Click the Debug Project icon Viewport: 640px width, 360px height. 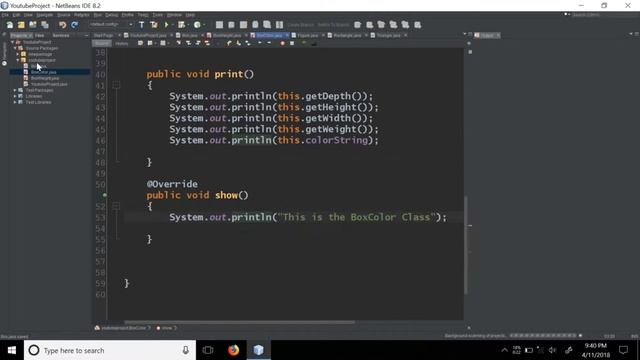pyautogui.click(x=181, y=25)
